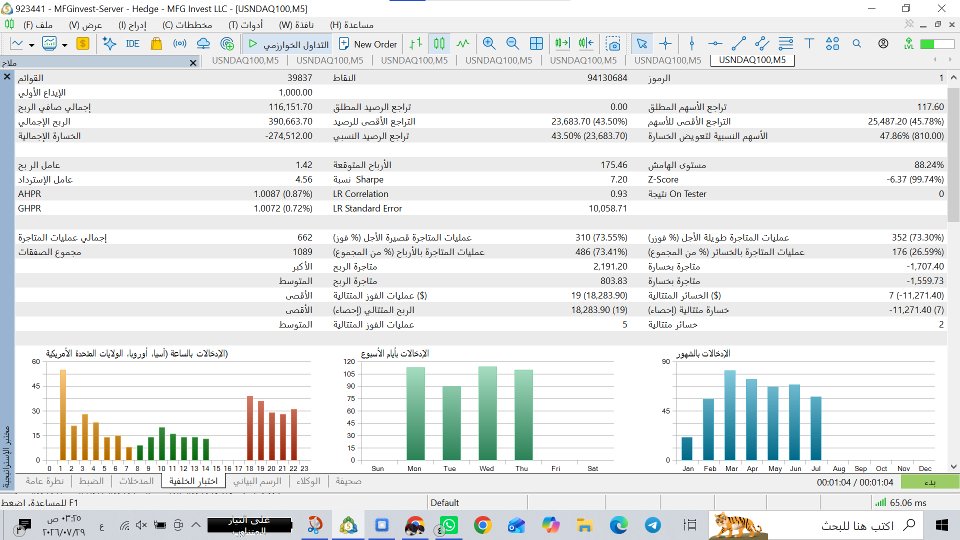Tile chart windows with grid icon
Image resolution: width=960 pixels, height=540 pixels.
pyautogui.click(x=536, y=43)
